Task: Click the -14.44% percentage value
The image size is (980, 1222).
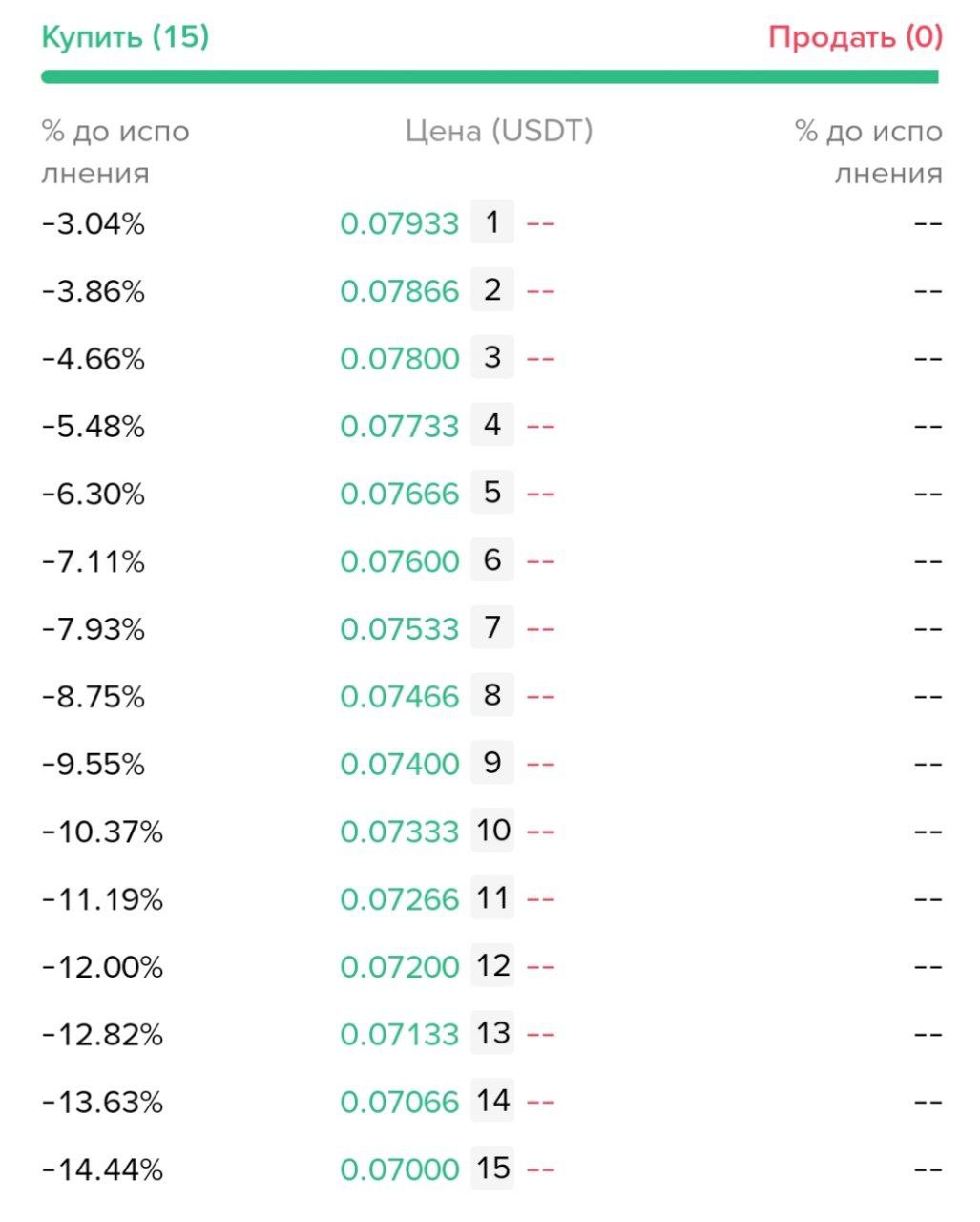Action: pos(102,1169)
